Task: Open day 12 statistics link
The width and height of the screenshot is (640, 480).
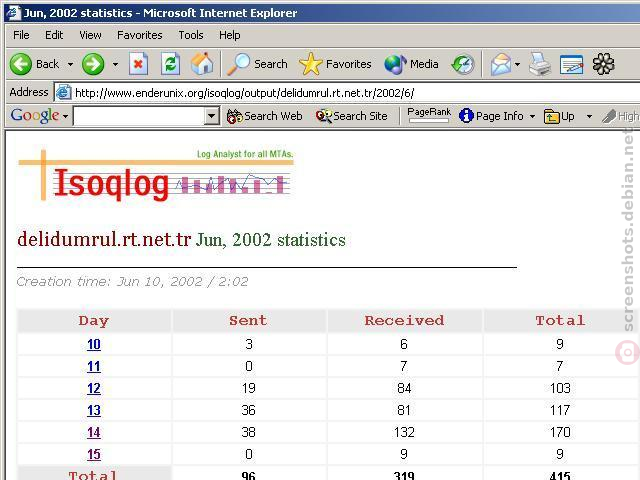Action: (x=94, y=389)
